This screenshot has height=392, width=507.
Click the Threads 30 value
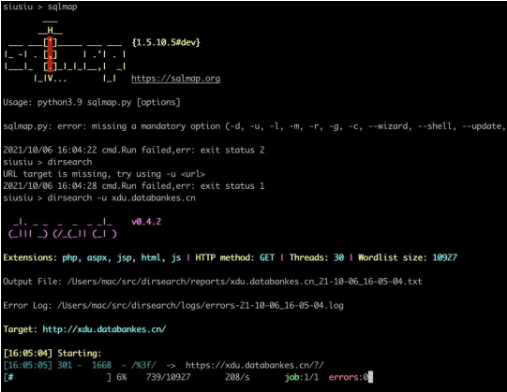339,257
